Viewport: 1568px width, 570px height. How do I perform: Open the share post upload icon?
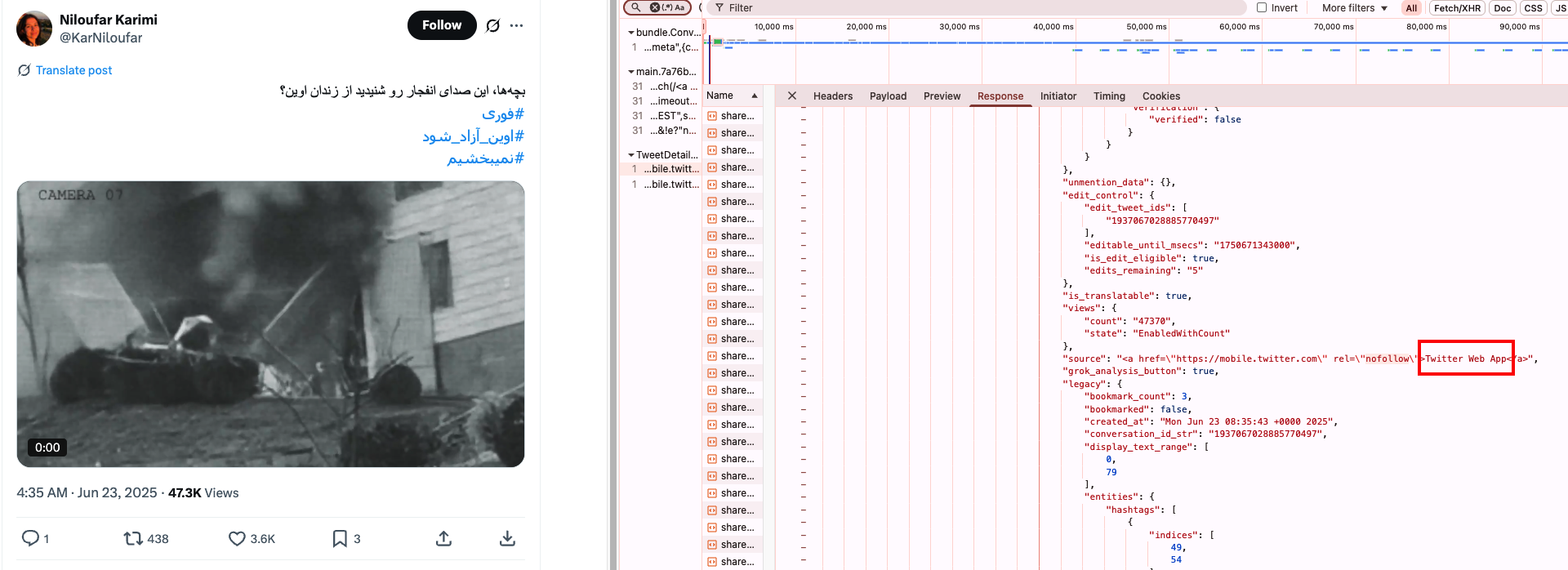(443, 539)
